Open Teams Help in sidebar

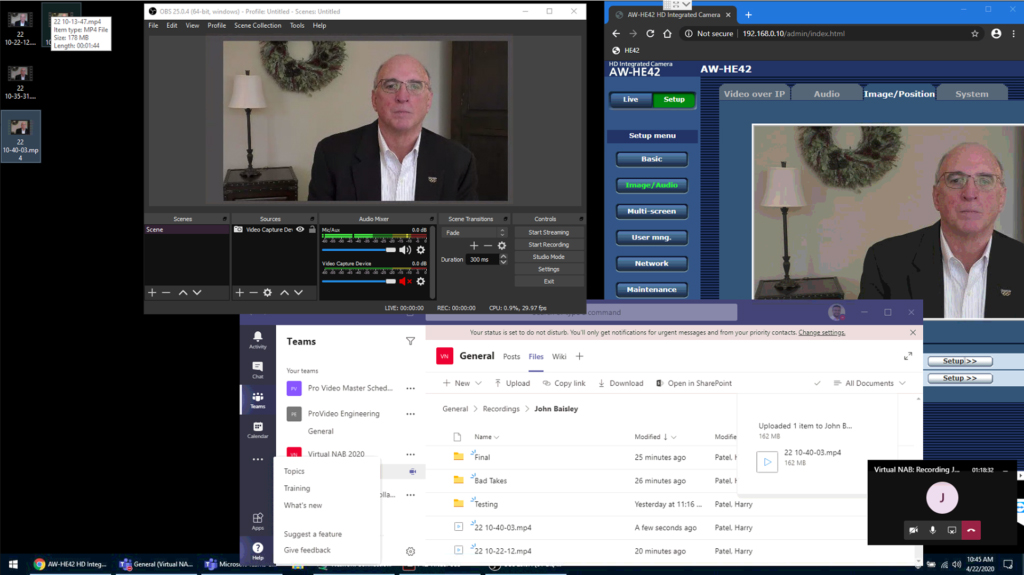tap(257, 551)
